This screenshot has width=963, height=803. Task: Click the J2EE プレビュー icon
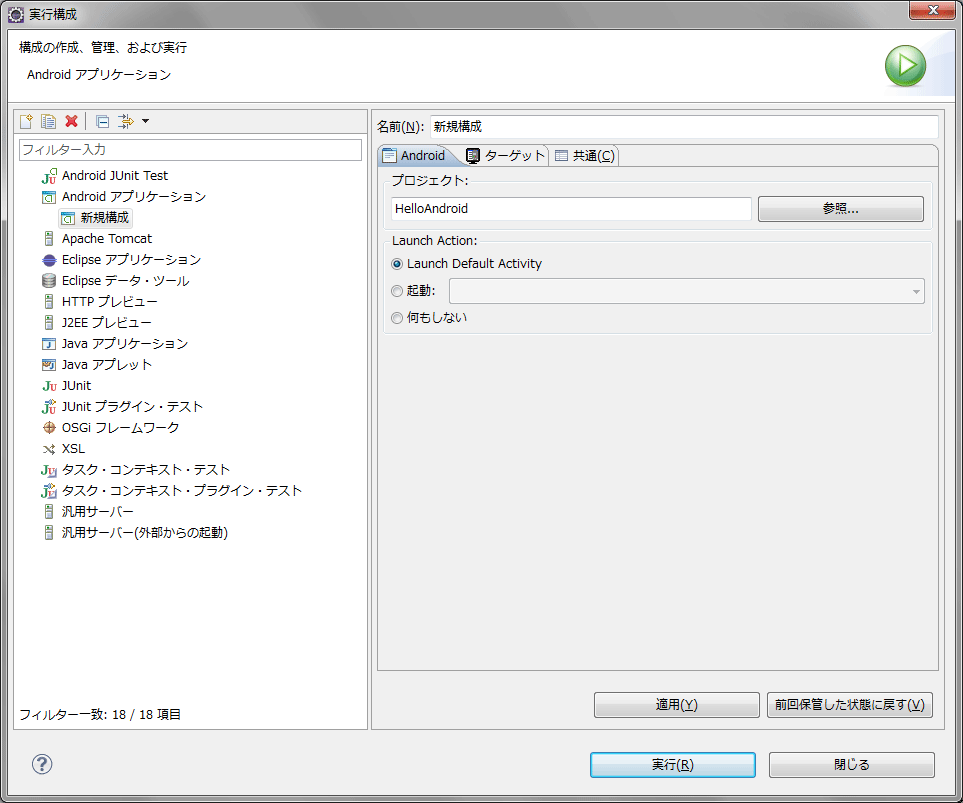pos(49,323)
